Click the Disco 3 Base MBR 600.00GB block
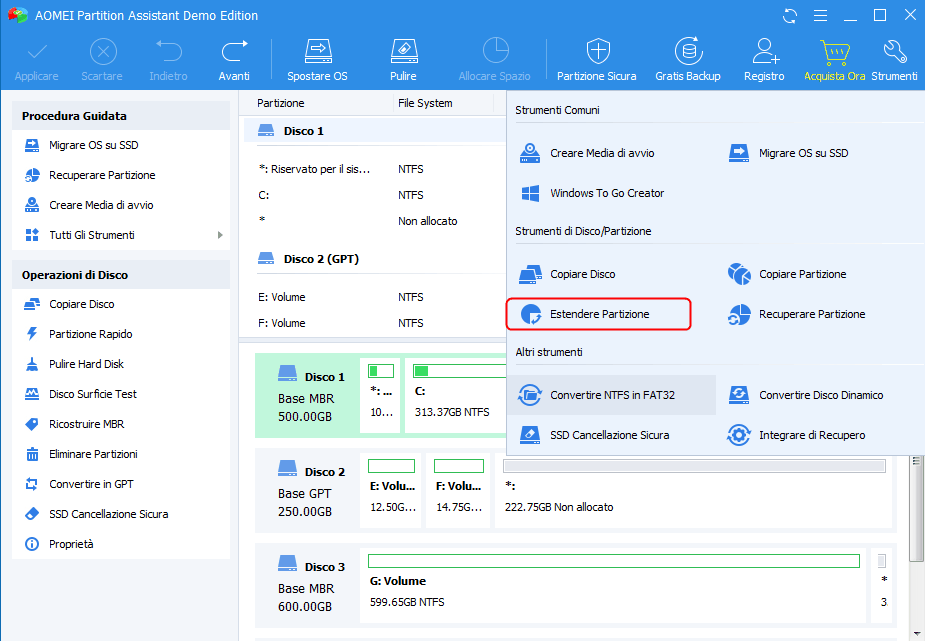This screenshot has height=641, width=925. pos(307,586)
